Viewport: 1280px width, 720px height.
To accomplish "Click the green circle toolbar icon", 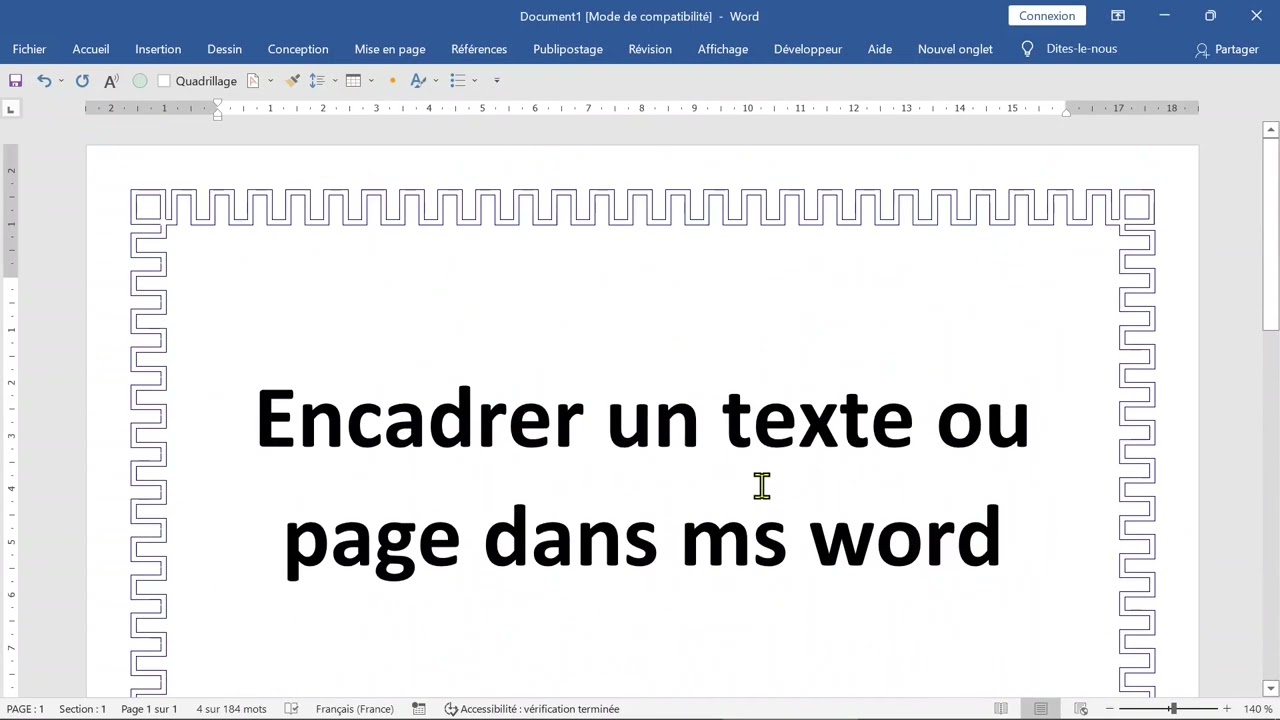I will 140,81.
